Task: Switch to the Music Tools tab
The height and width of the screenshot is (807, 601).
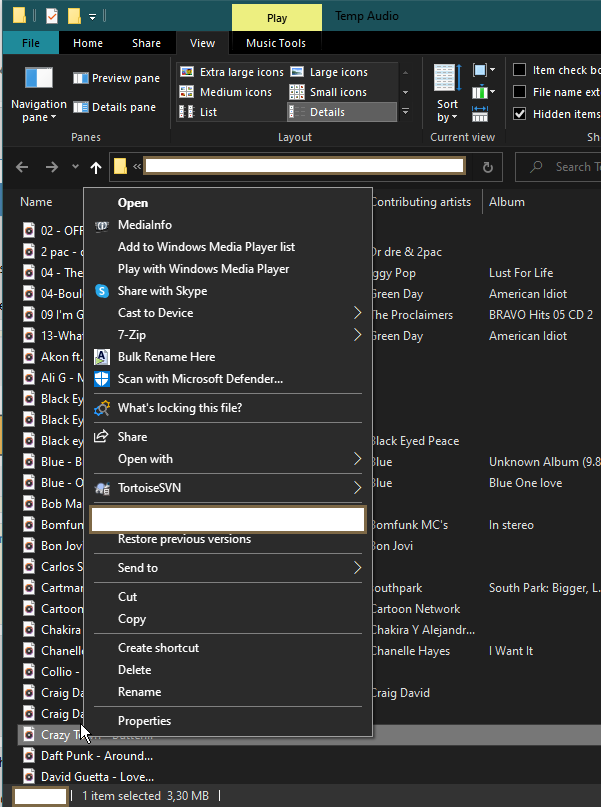Action: (276, 43)
